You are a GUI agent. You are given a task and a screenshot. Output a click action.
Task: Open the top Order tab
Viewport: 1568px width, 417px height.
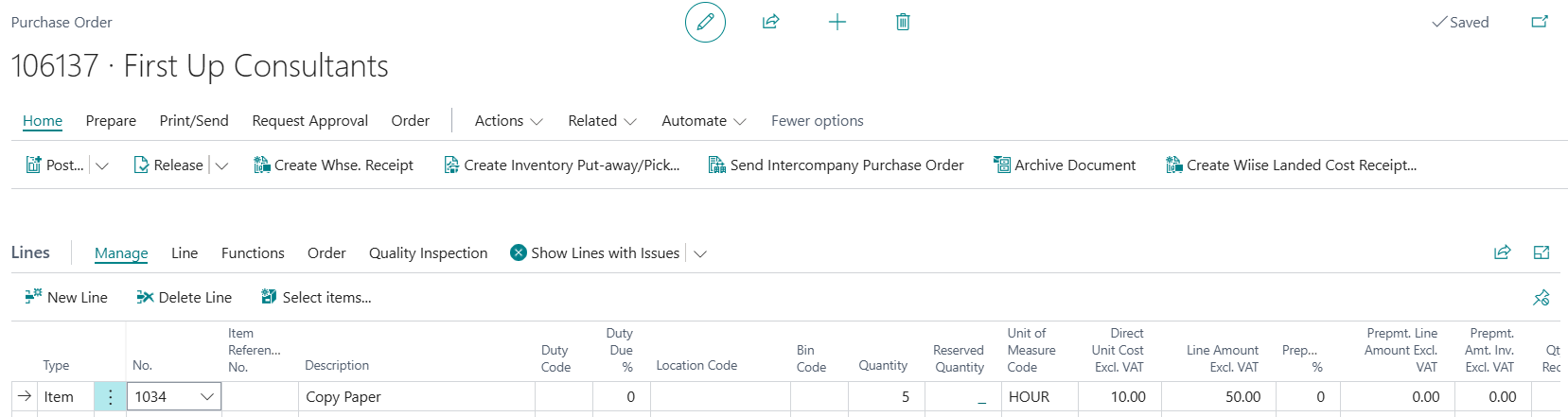[410, 120]
